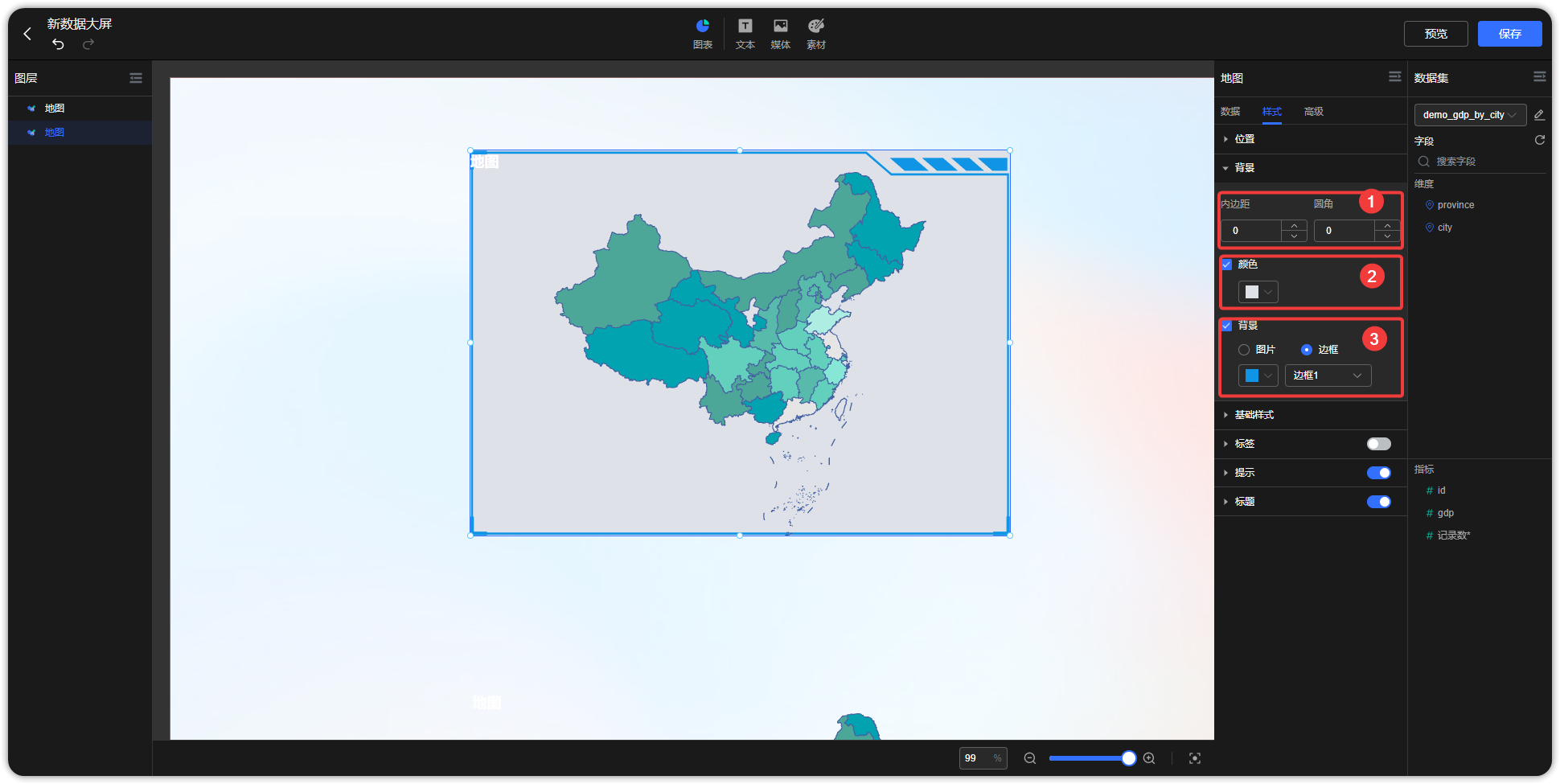Collapse the 图层 panel menu icon
The image size is (1560, 784).
point(136,78)
